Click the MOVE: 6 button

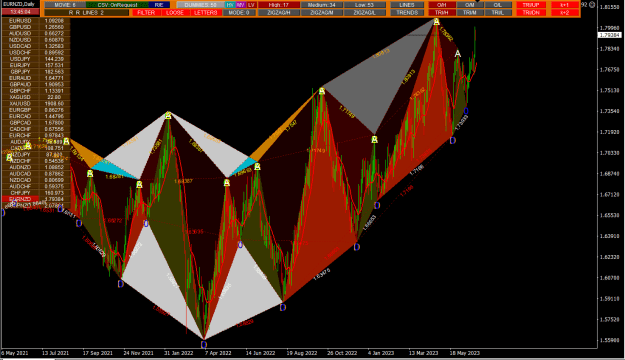65,5
